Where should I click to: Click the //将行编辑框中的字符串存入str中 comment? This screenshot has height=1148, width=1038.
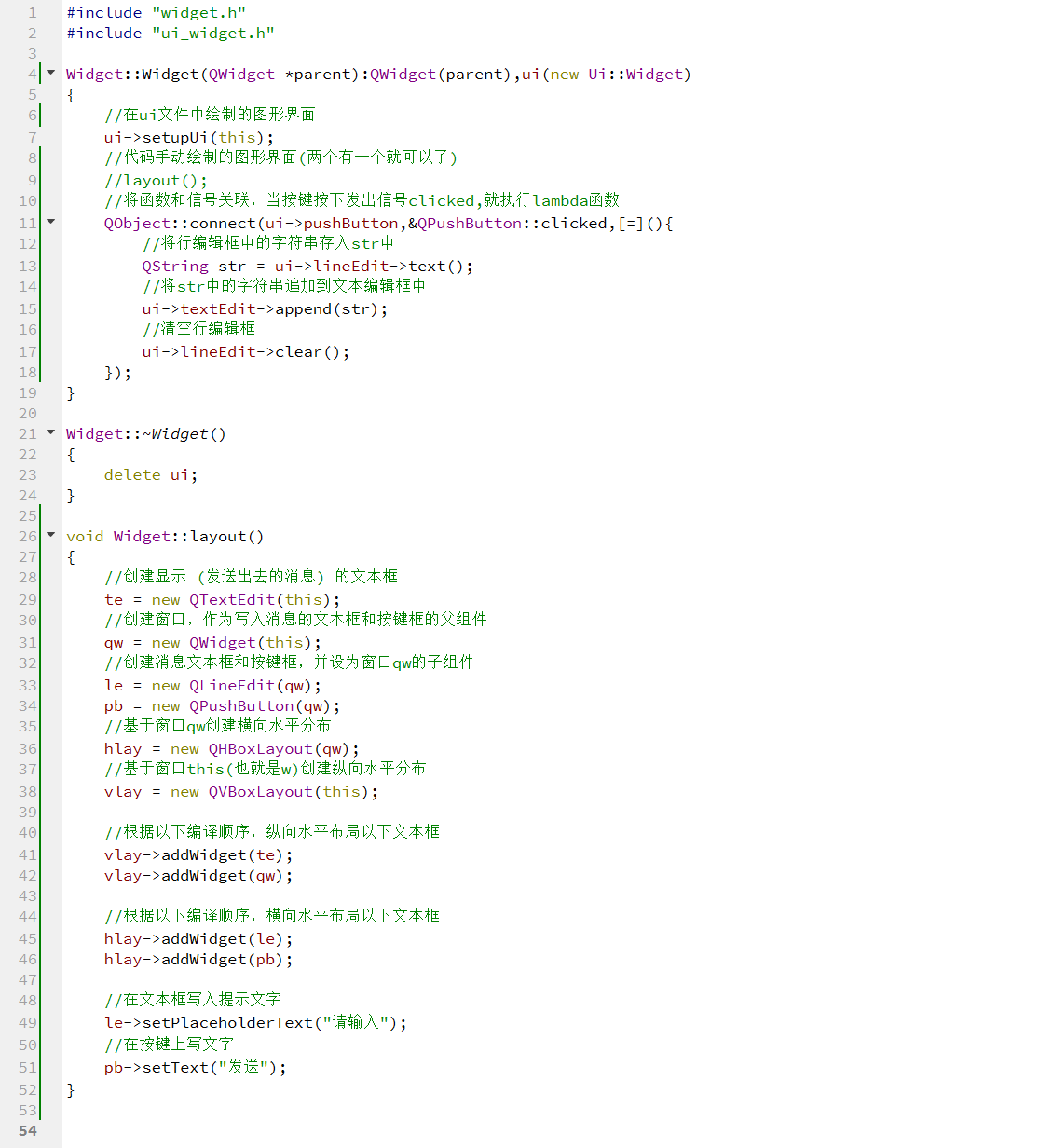click(x=268, y=243)
